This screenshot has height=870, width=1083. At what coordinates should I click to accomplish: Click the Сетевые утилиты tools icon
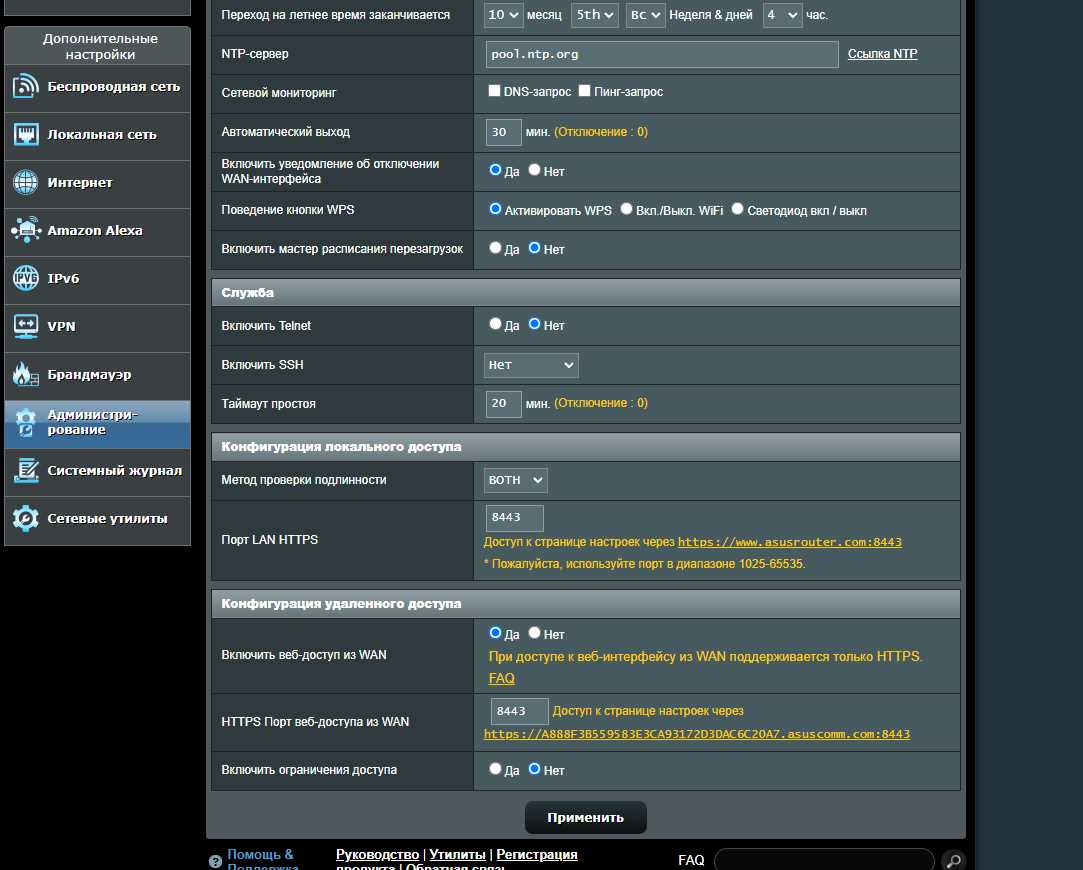pos(26,519)
